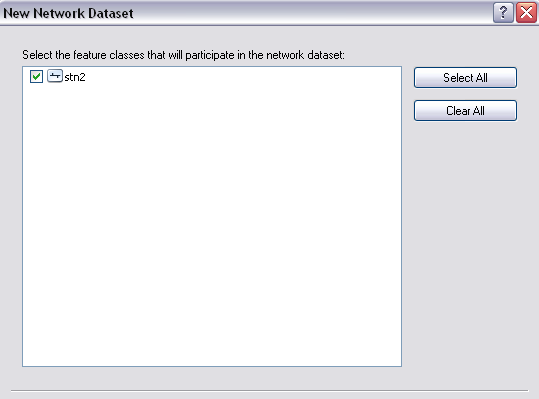Screen dimensions: 539x399
Task: Close the New Network Dataset dialog
Action: [x=526, y=13]
